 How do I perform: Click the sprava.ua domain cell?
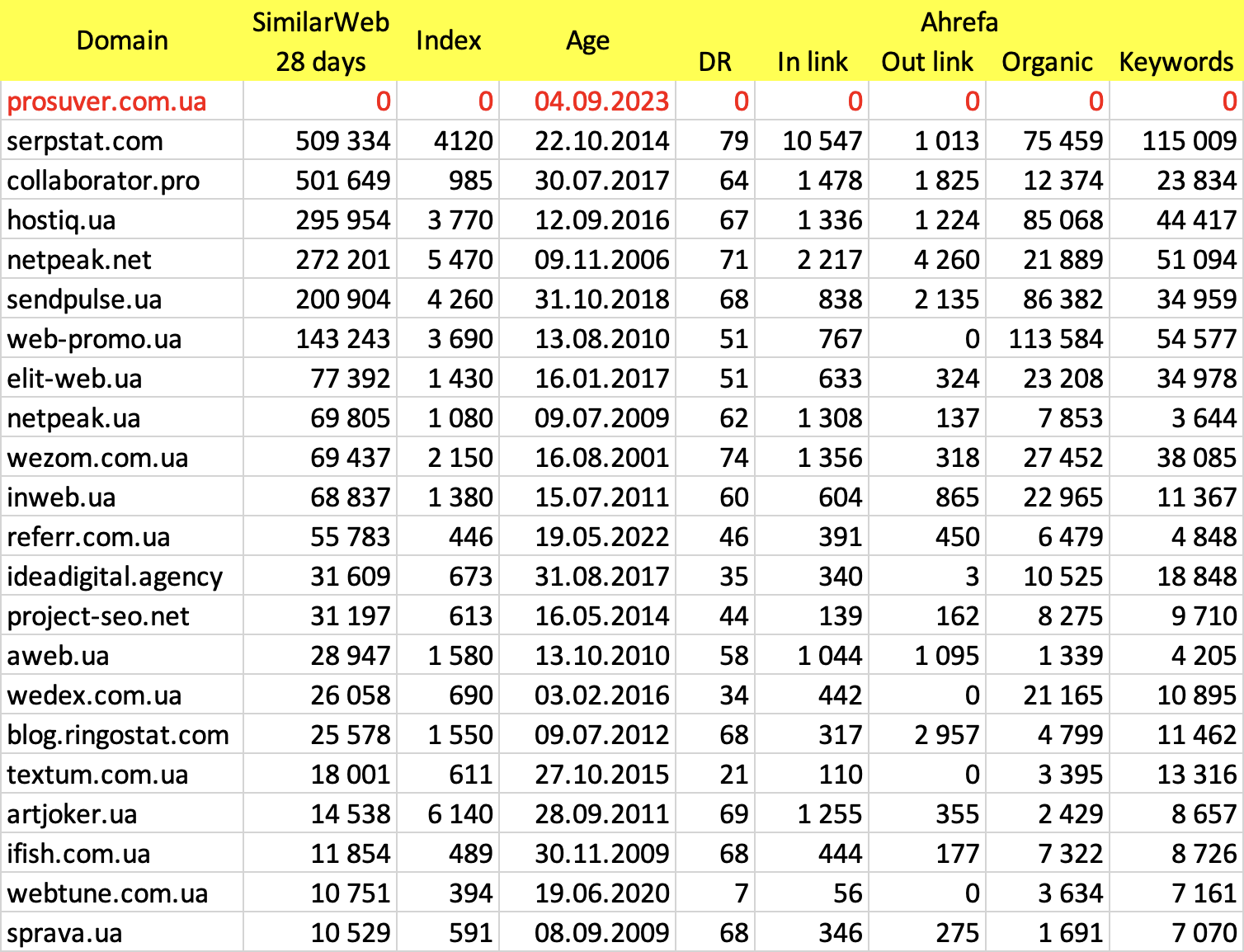point(64,933)
